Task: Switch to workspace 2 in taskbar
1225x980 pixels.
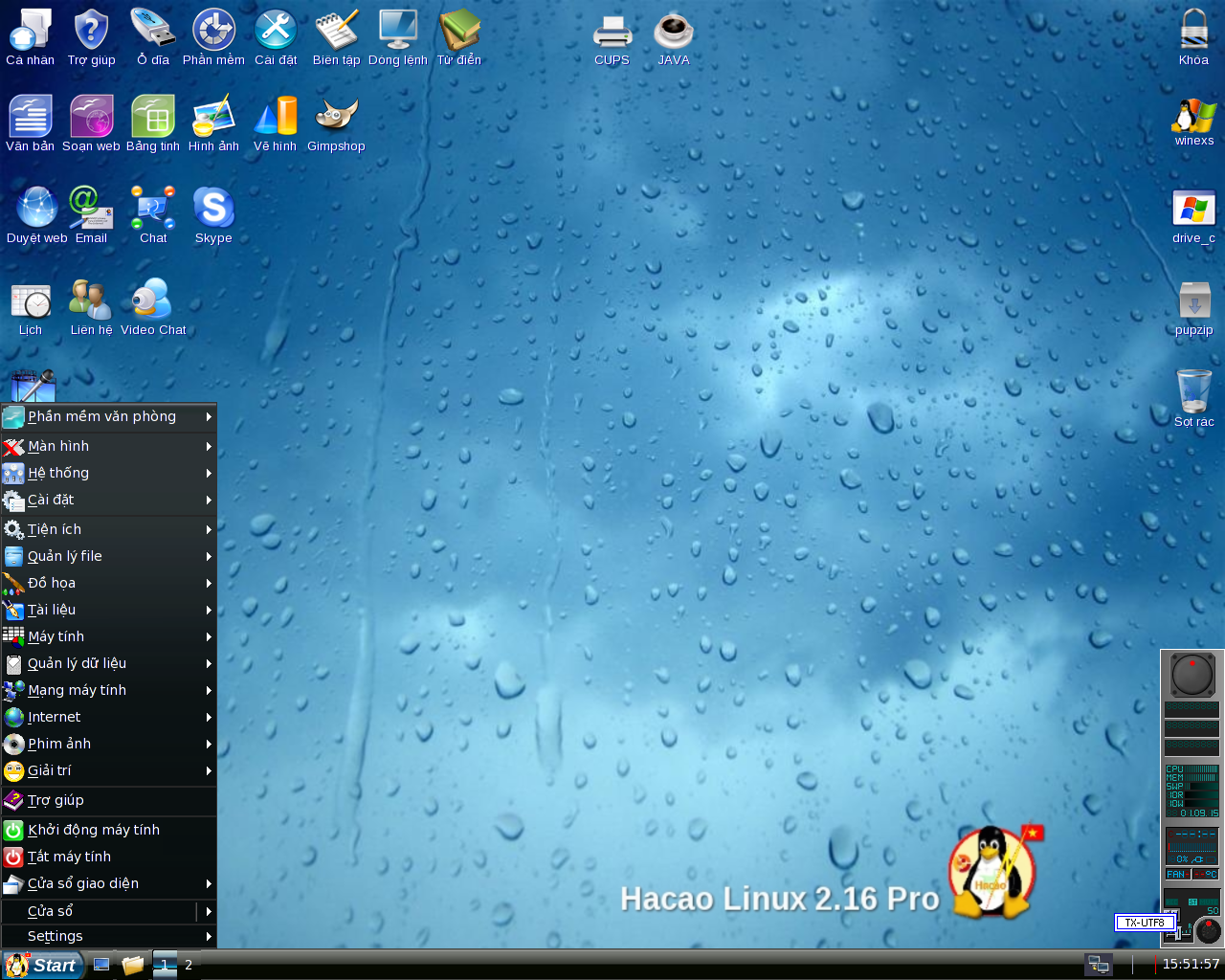Action: tap(189, 965)
